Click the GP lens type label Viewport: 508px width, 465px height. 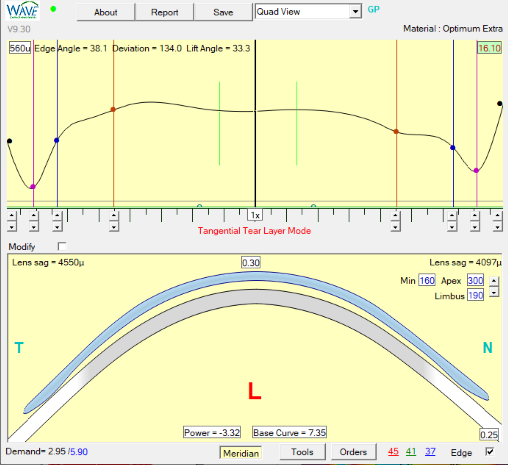point(373,9)
